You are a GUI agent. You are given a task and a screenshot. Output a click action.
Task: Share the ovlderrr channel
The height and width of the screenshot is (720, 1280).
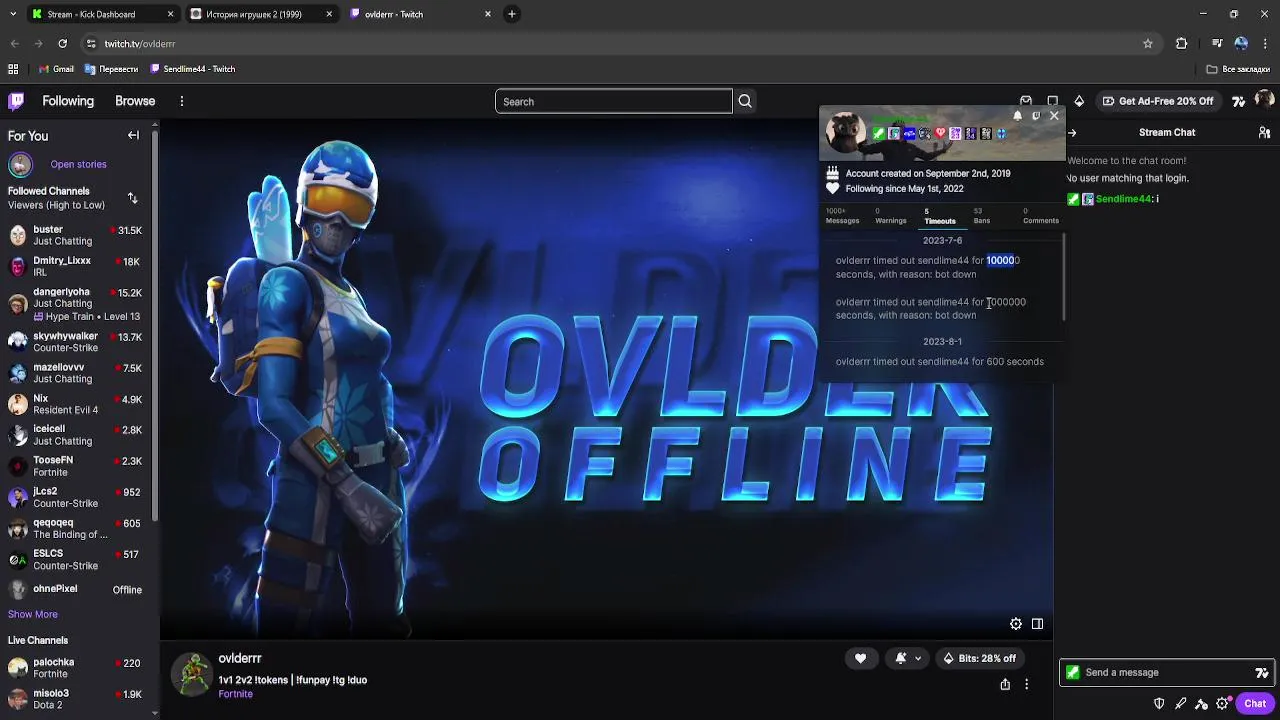click(1005, 684)
